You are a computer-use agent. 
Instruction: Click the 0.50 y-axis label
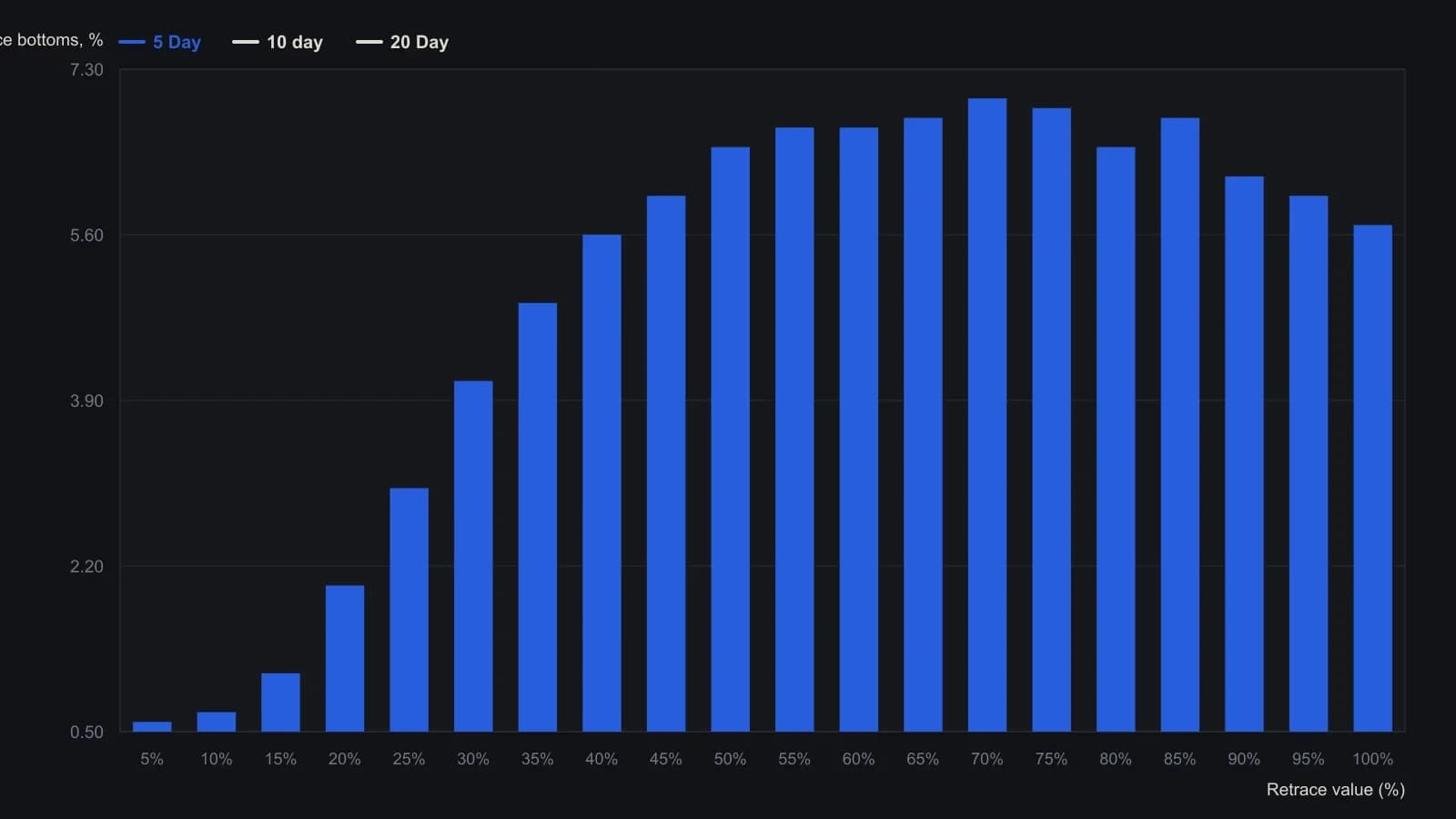86,733
